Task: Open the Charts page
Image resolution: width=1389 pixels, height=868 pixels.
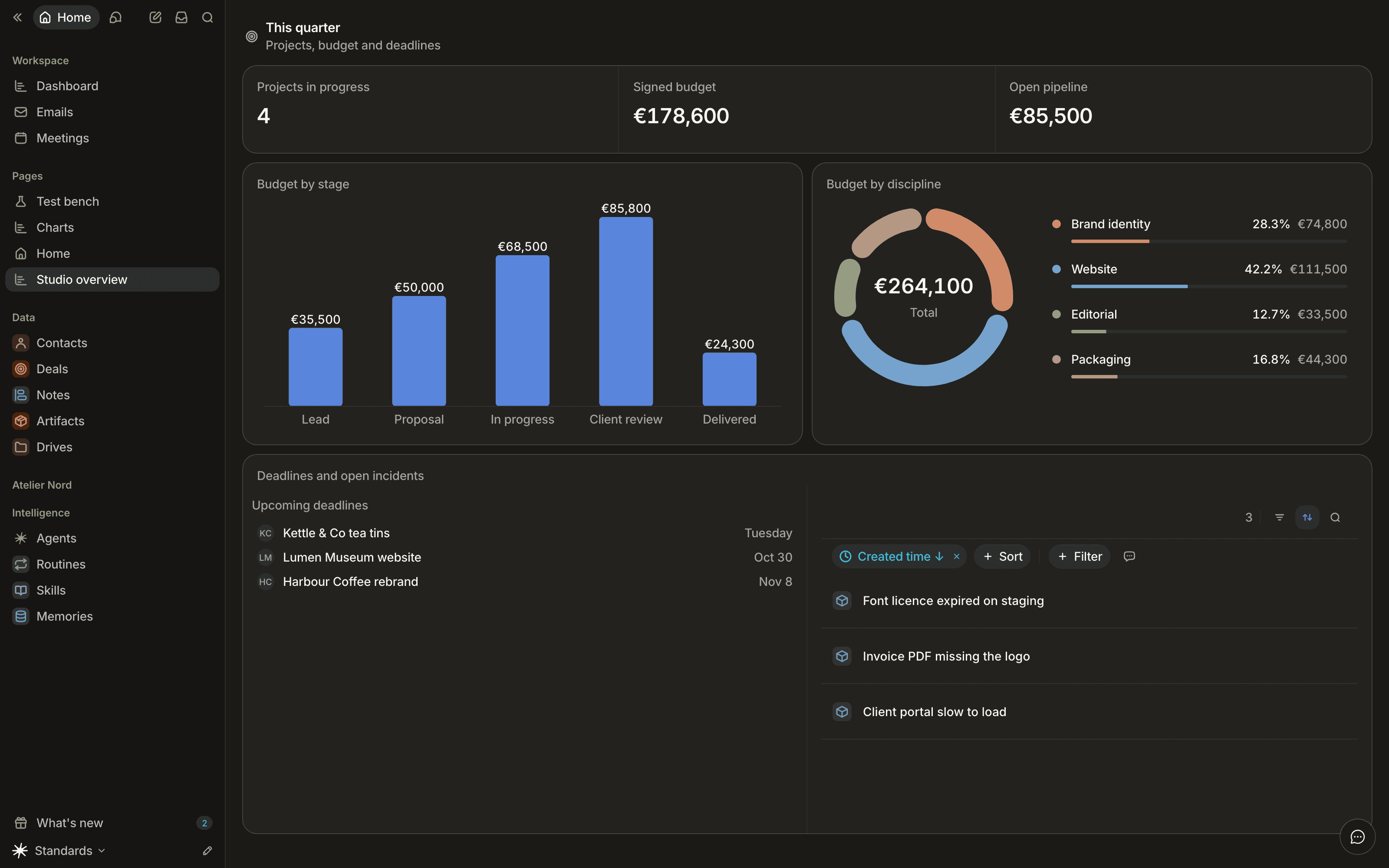Action: (x=112, y=227)
